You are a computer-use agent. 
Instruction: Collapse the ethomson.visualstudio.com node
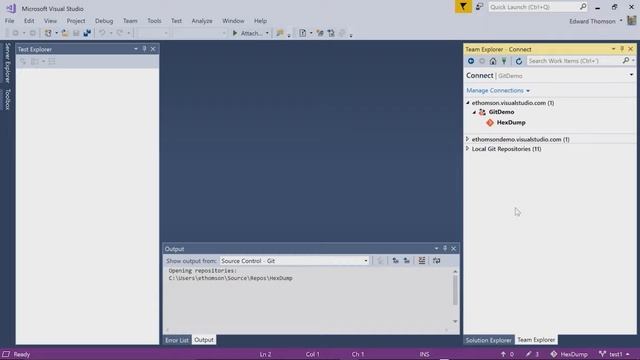[468, 103]
